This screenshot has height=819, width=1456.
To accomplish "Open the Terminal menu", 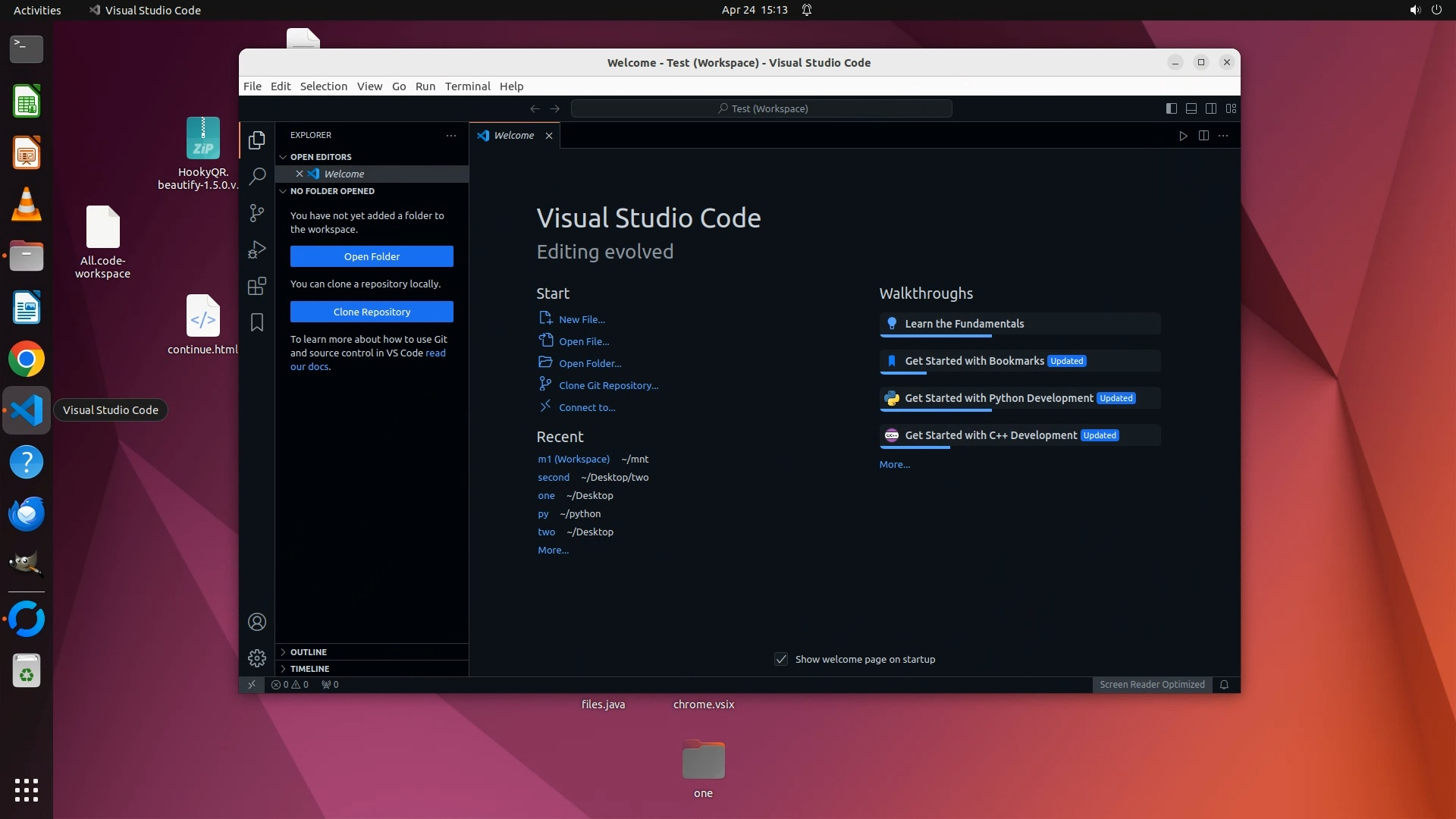I will pos(467,86).
